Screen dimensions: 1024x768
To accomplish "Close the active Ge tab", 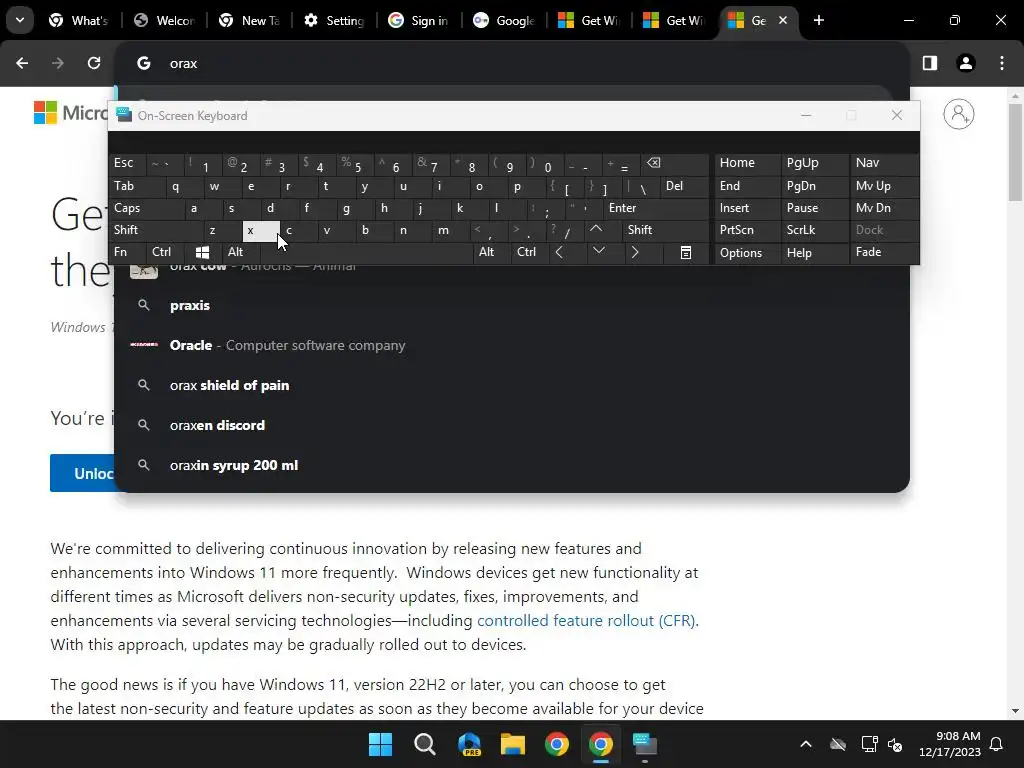I will 783,20.
